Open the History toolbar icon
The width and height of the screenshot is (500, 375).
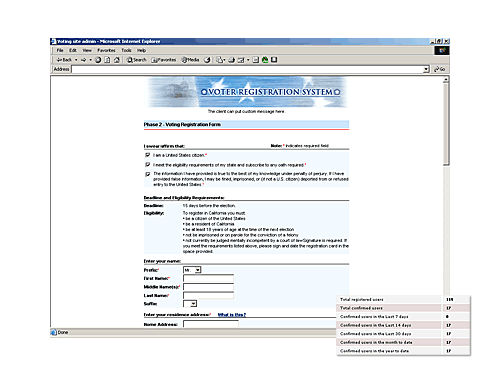[x=207, y=60]
